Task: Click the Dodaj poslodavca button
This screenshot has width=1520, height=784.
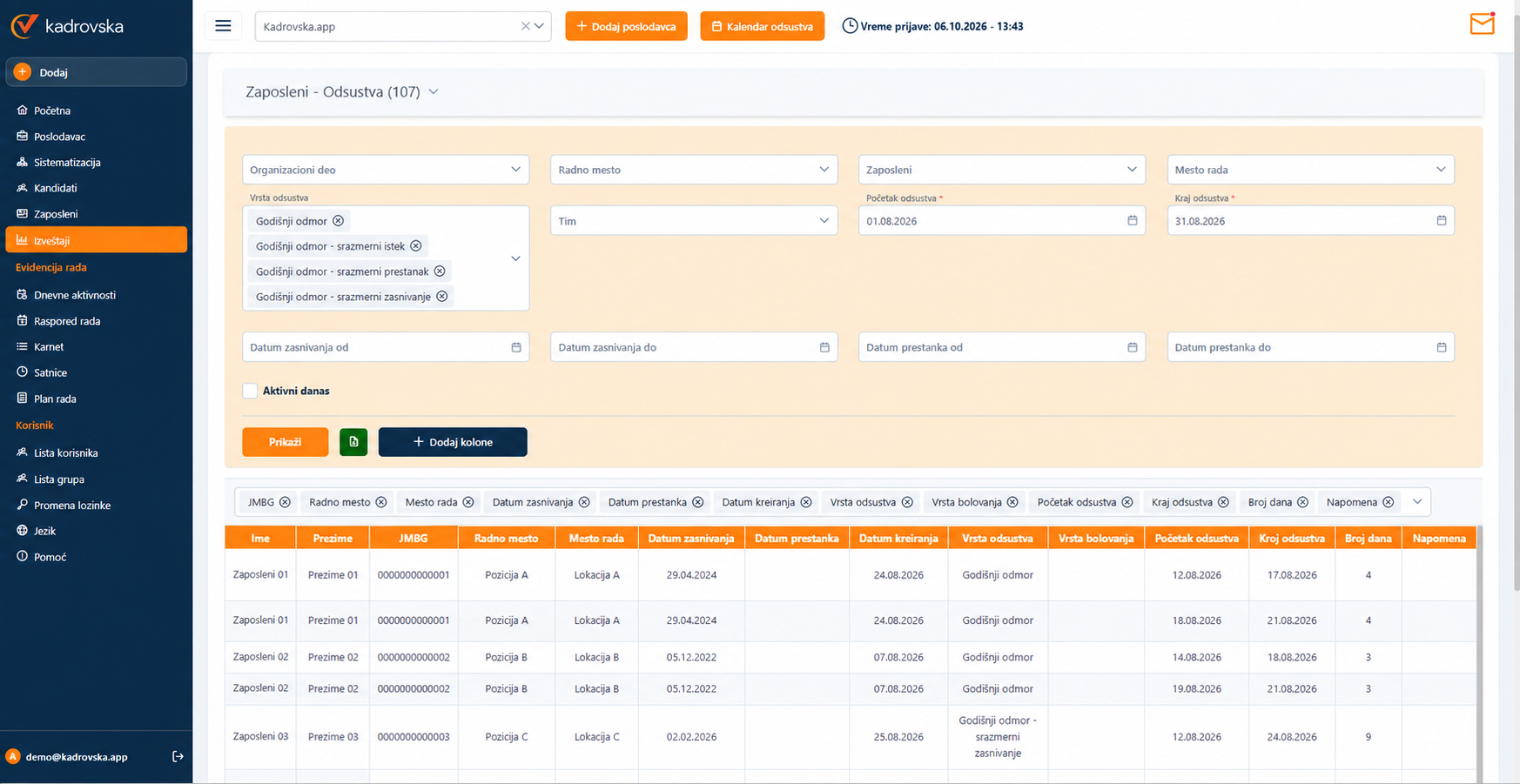Action: [x=626, y=26]
